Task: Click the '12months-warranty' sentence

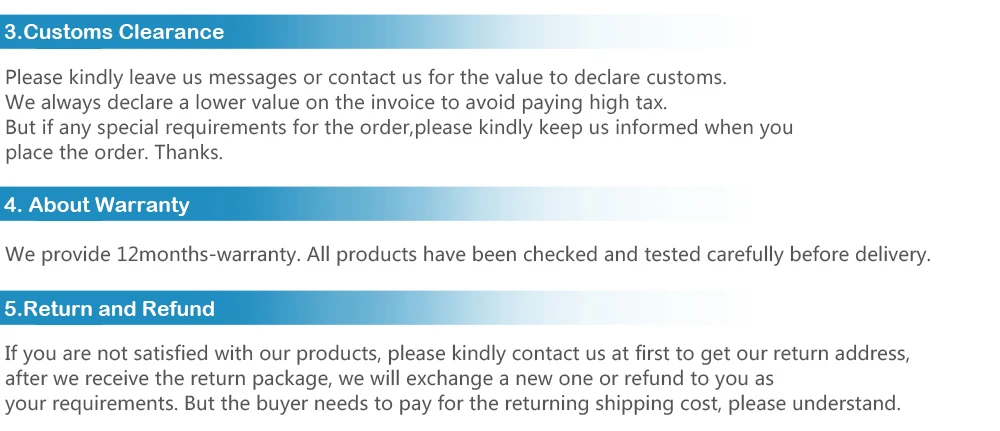Action: pyautogui.click(x=468, y=254)
